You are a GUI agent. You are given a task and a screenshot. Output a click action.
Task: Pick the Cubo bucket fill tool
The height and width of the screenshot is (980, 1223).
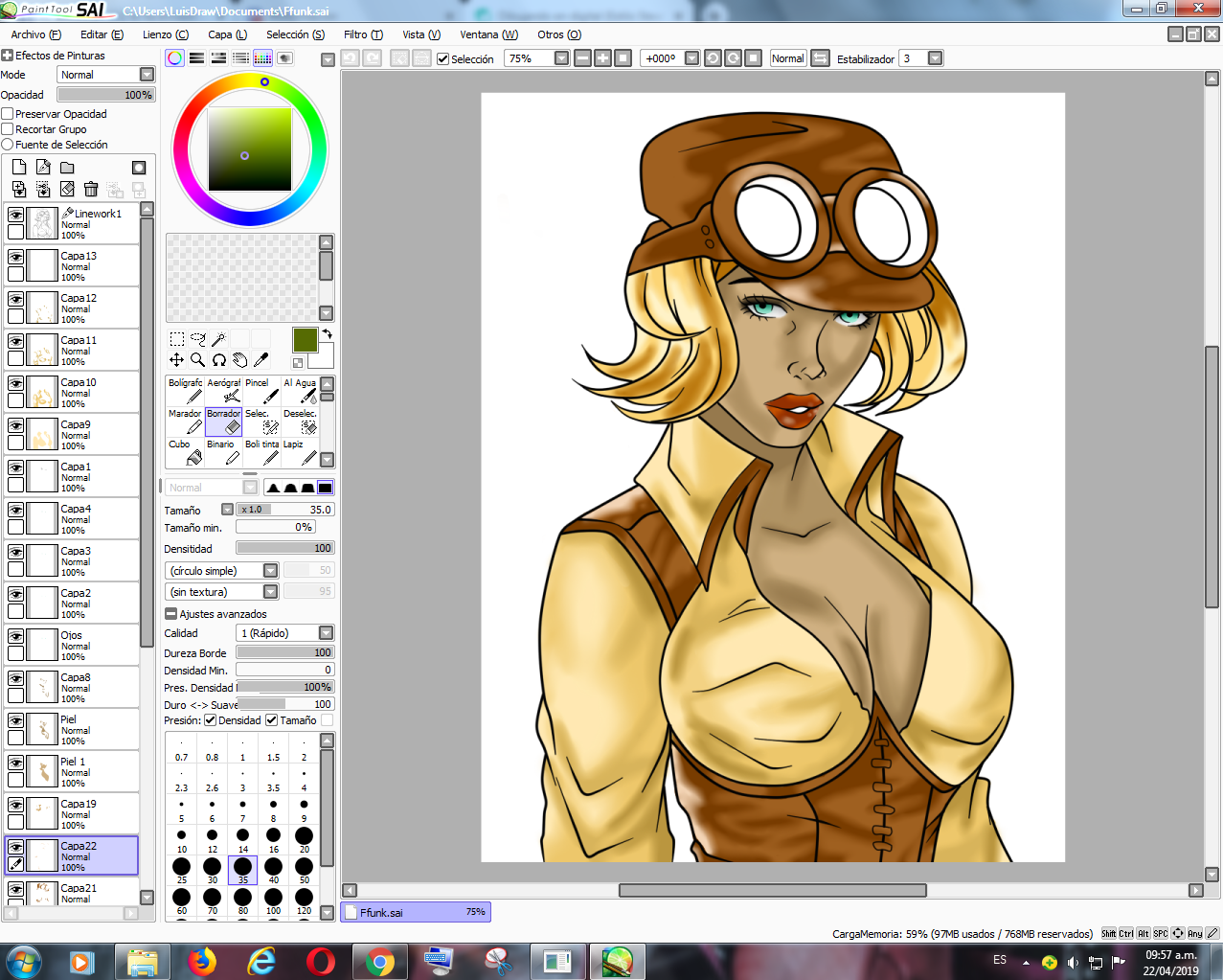click(185, 452)
